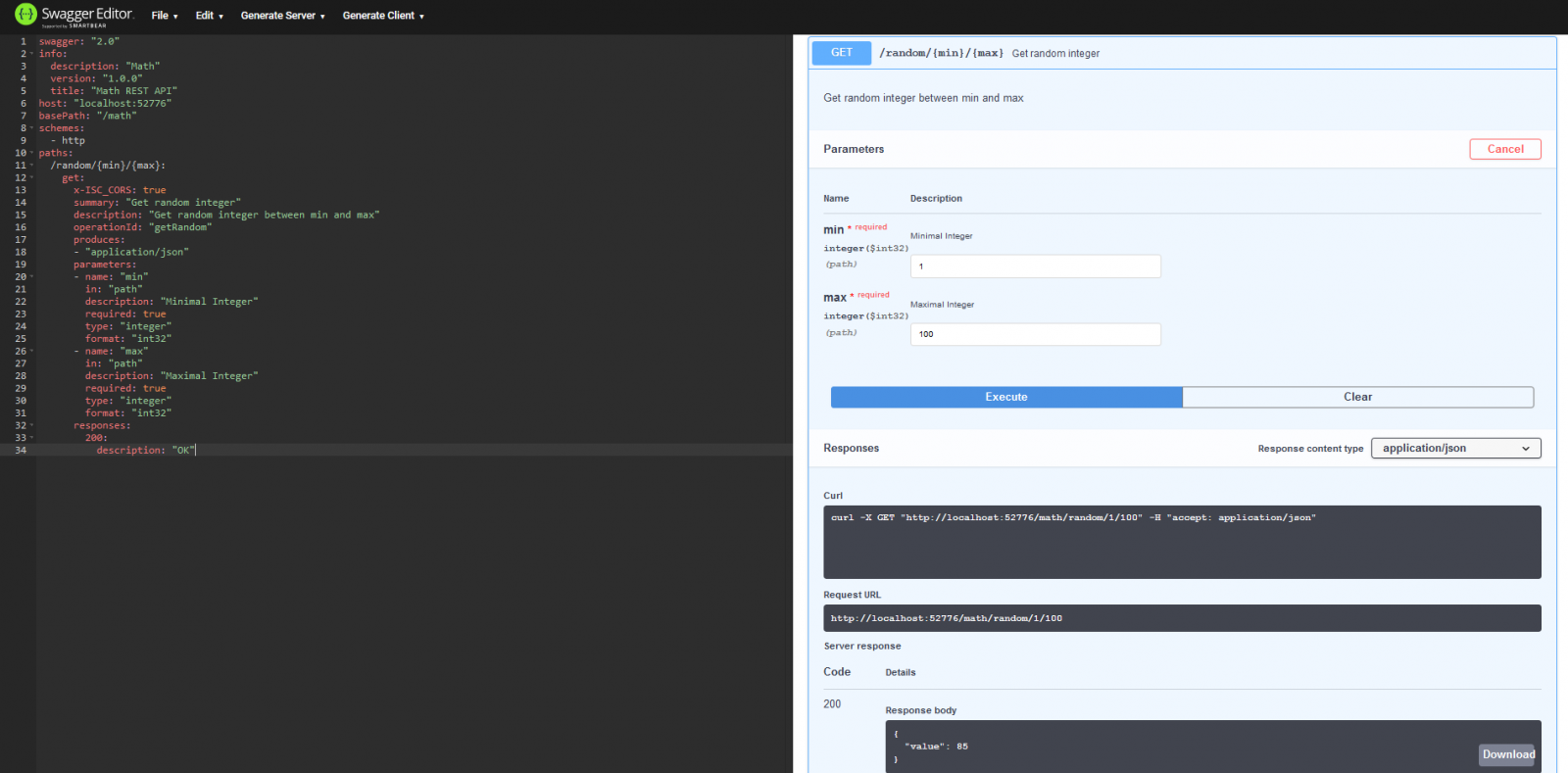Collapse the schemes block fold arrow
Viewport: 1568px width, 773px height.
(x=31, y=128)
